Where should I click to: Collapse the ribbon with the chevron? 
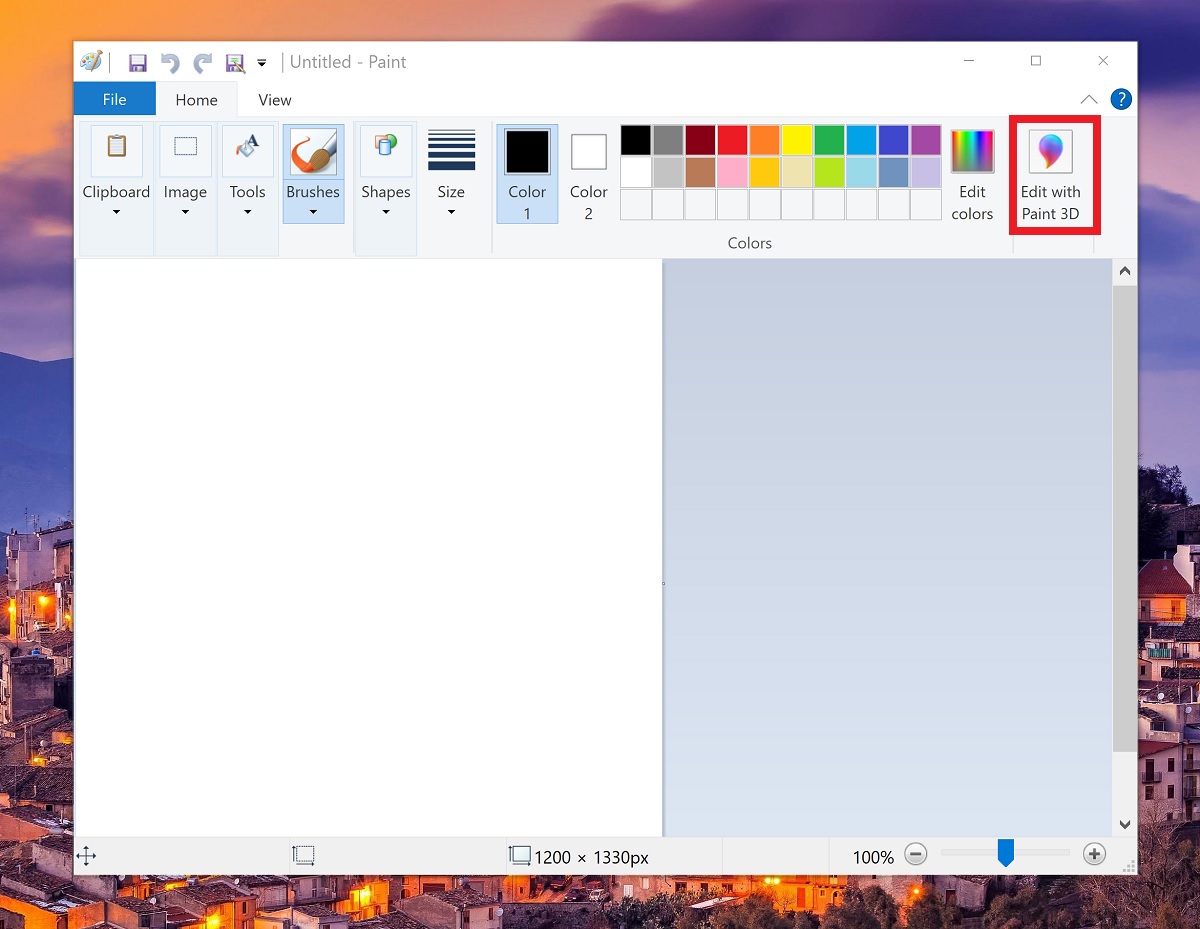pos(1088,99)
